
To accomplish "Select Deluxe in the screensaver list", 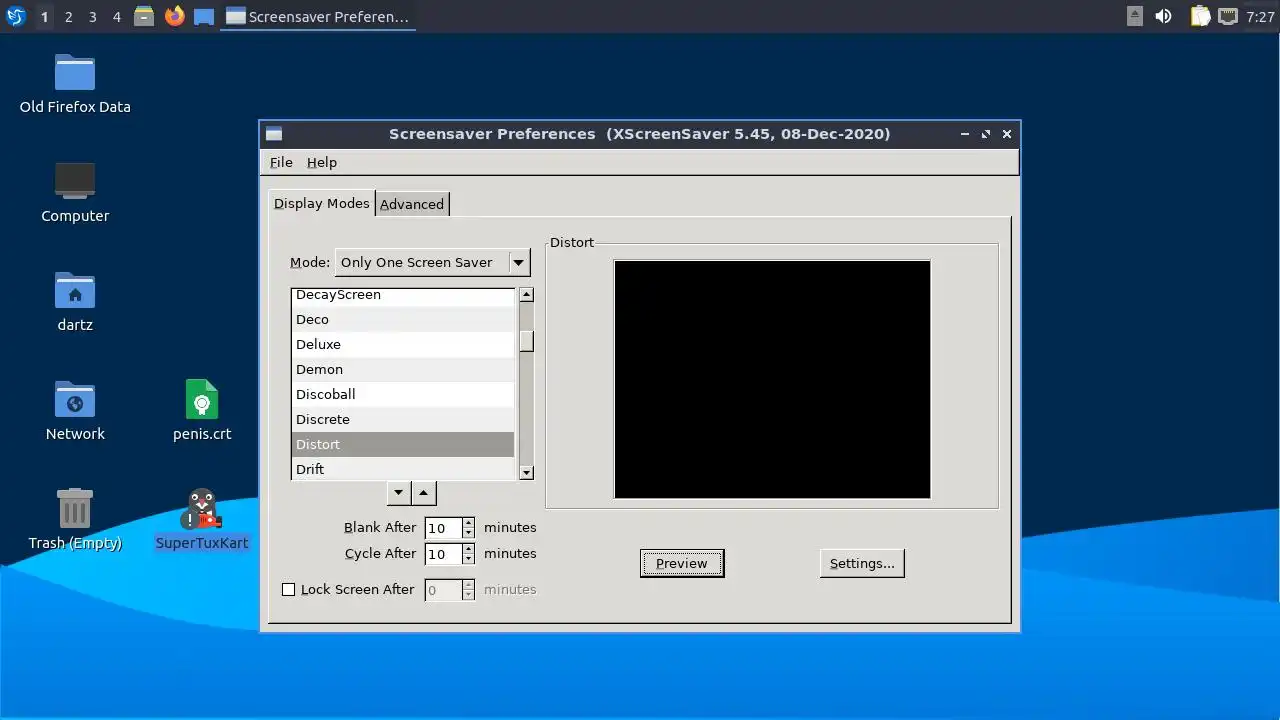I will [403, 344].
